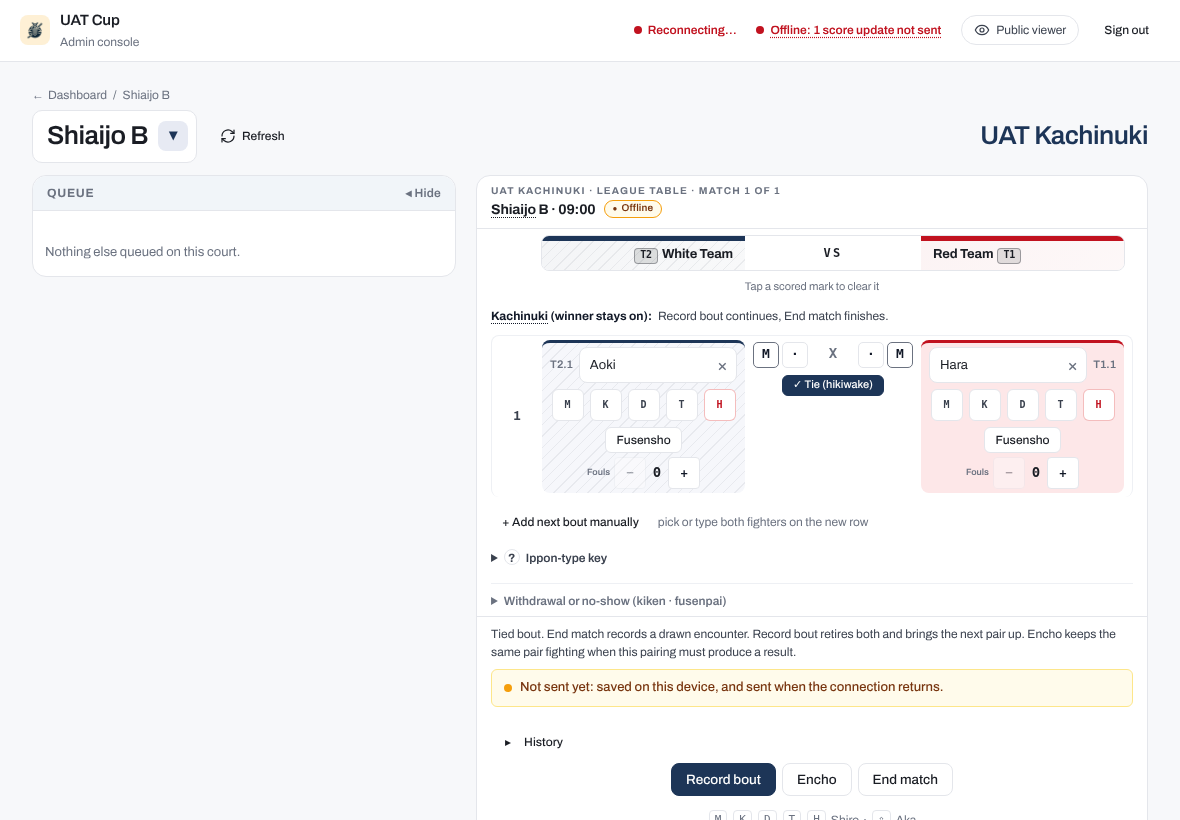1180x820 pixels.
Task: Click 'Nothing else queued on this court' text
Action: tap(142, 252)
